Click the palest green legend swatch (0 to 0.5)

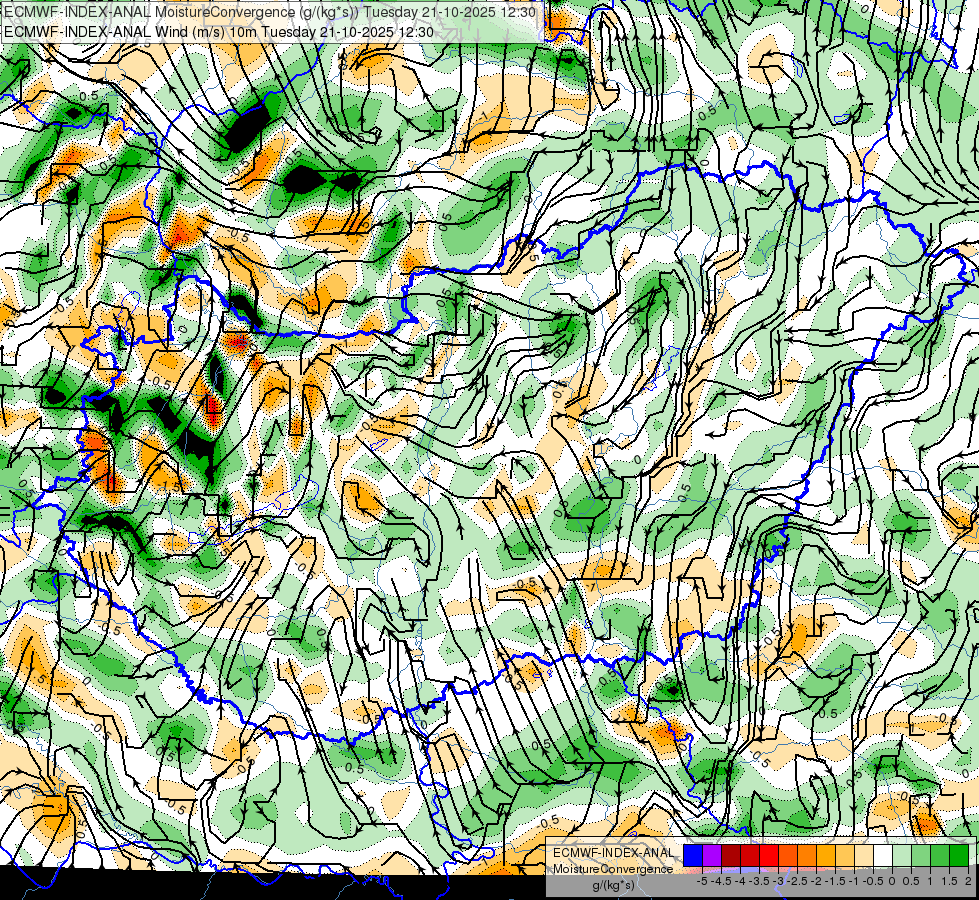[902, 856]
